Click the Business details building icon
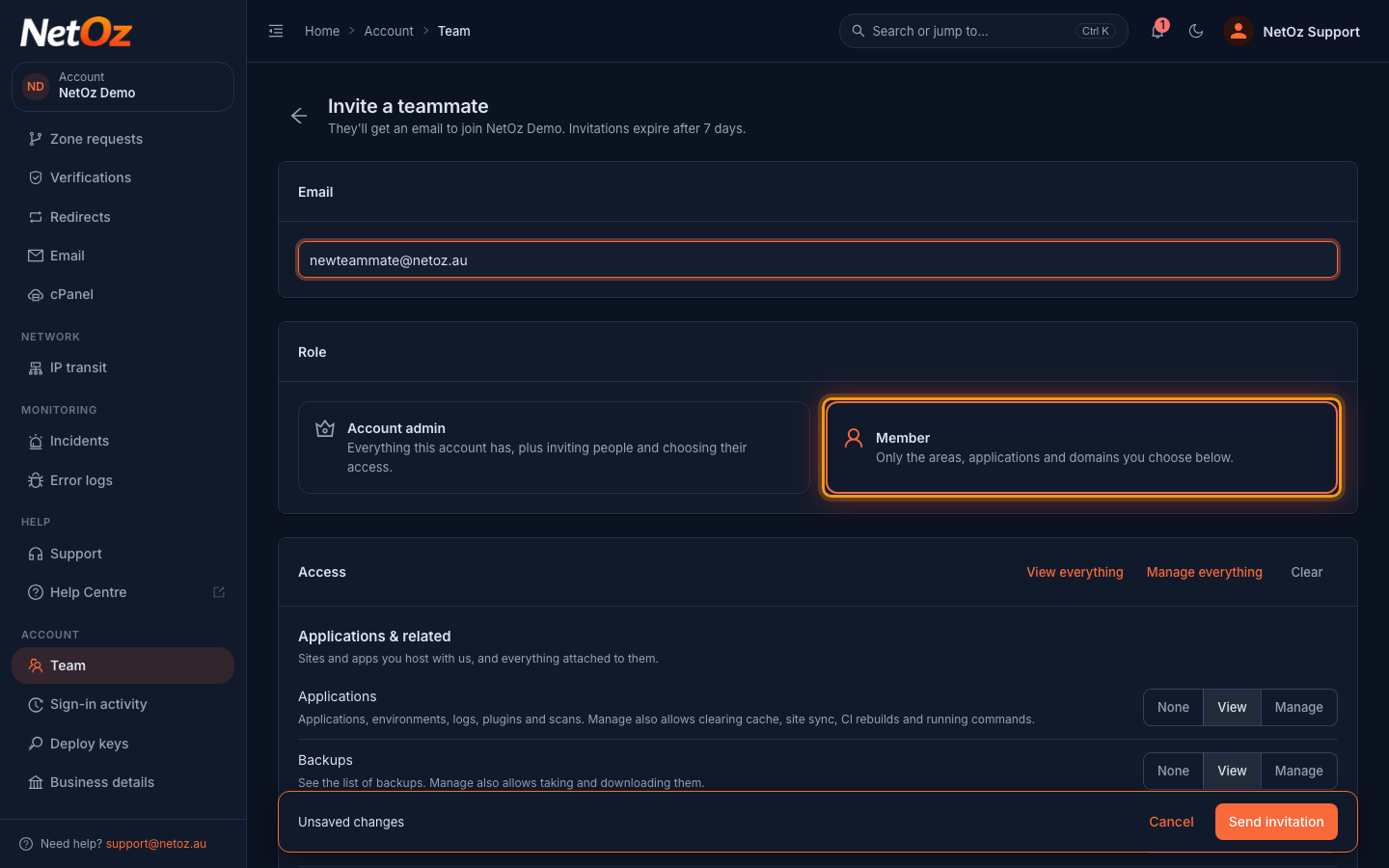The image size is (1389, 868). click(36, 782)
